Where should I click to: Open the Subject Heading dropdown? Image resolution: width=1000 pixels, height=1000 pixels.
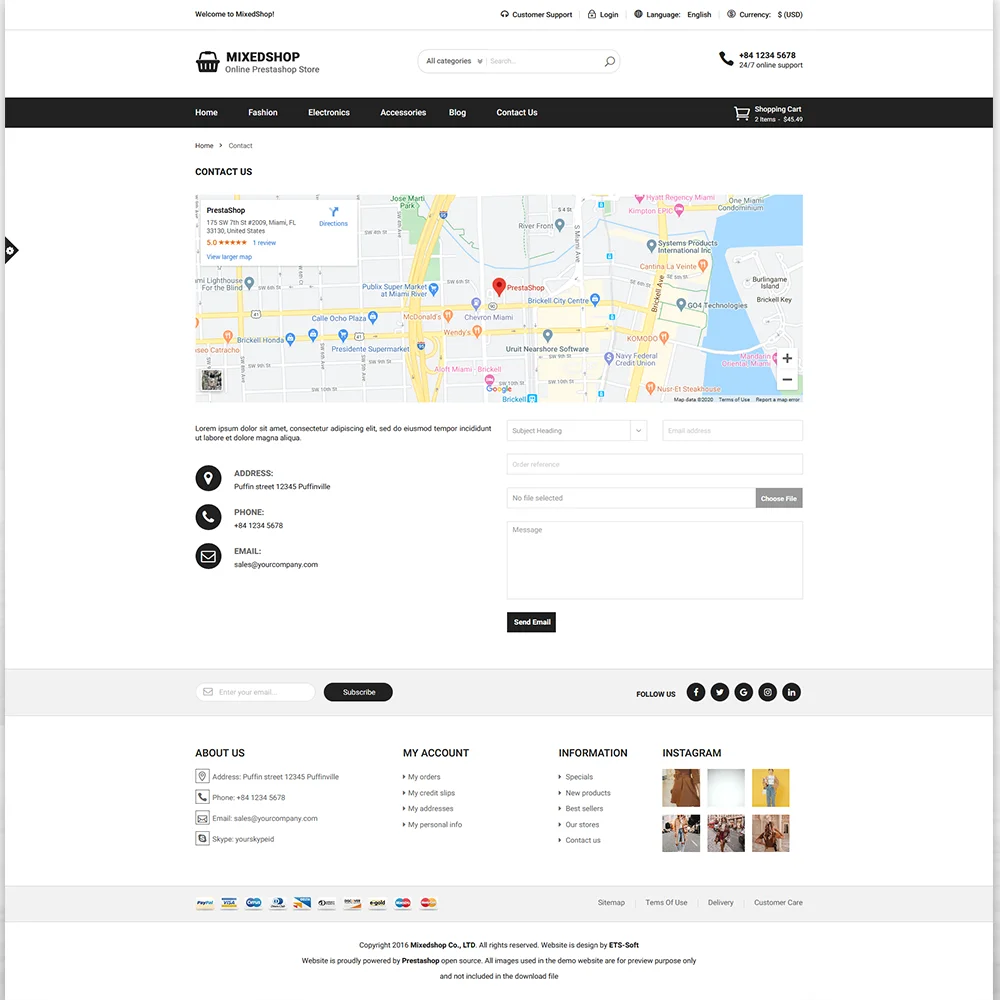point(578,431)
